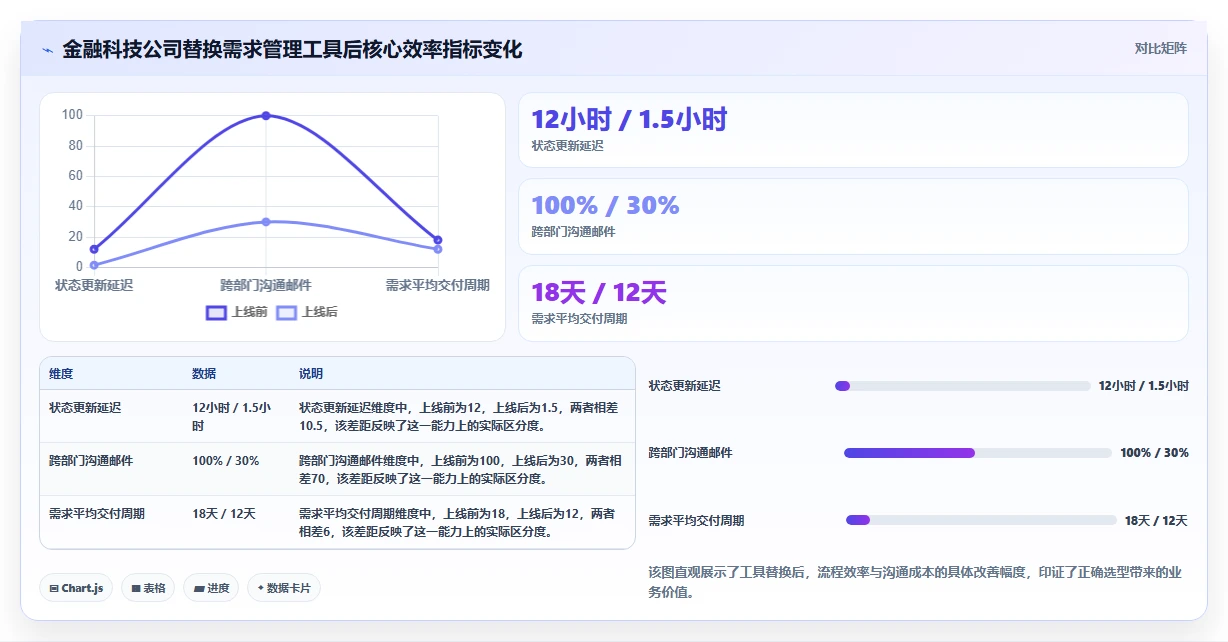Click the 数据卡片 tag chip

(284, 588)
